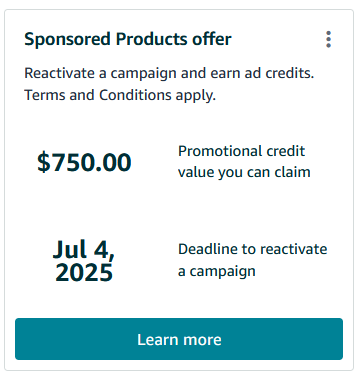Select the 'Promotional credit' label line
Image resolution: width=361 pixels, height=377 pixels.
(241, 151)
